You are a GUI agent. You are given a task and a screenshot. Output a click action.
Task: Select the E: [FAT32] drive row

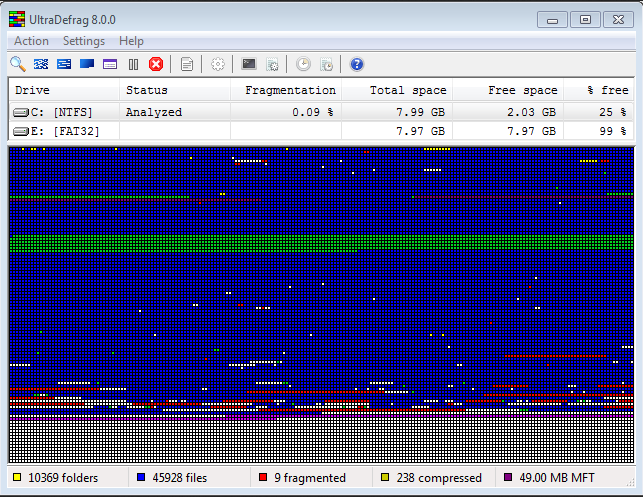tap(321, 131)
